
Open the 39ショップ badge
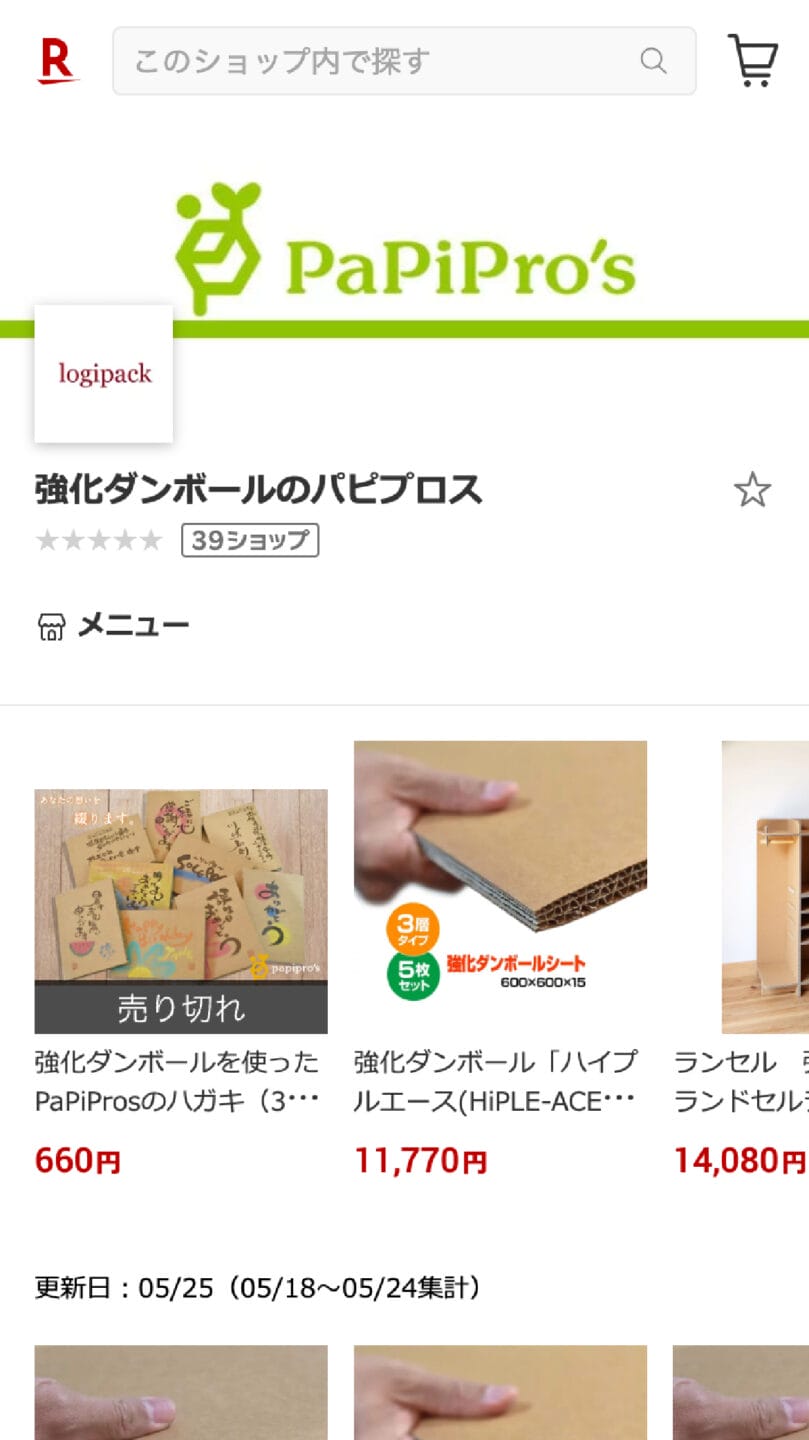(x=250, y=540)
